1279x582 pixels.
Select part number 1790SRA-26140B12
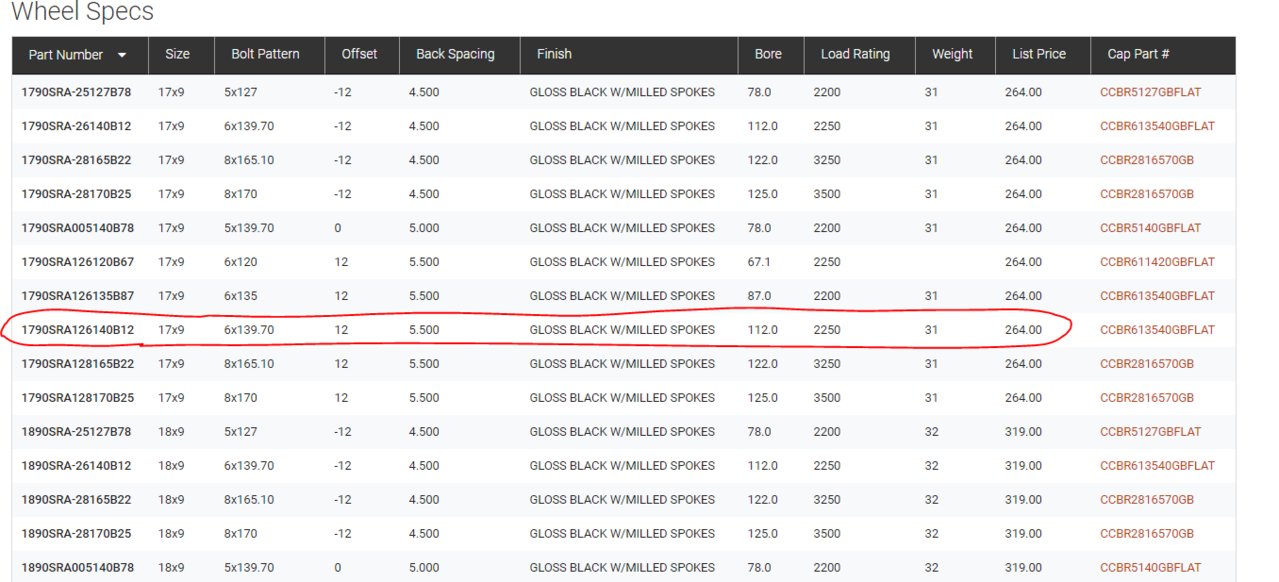[76, 126]
